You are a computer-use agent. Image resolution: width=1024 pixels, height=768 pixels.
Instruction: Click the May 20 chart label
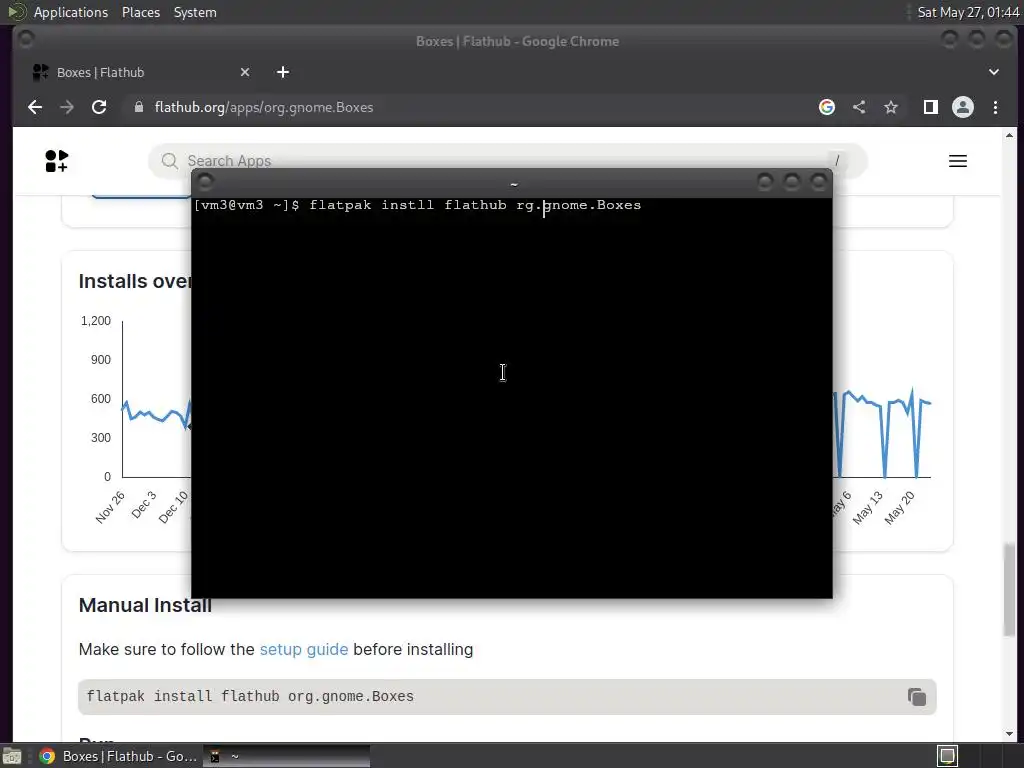click(900, 508)
